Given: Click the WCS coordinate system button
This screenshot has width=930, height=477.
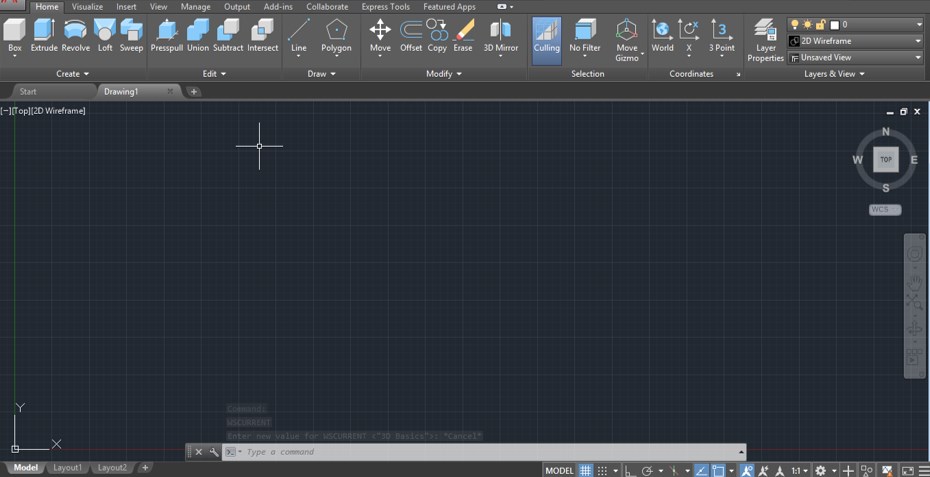Looking at the screenshot, I should [x=884, y=210].
